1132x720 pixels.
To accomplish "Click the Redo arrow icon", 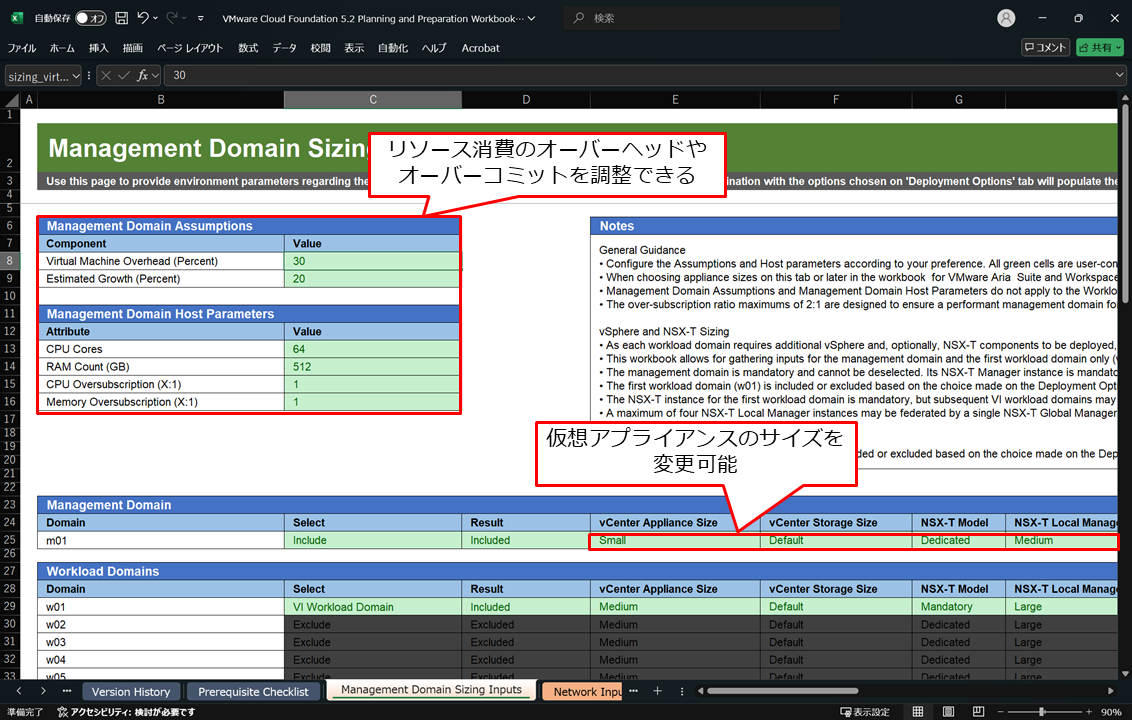I will 172,18.
